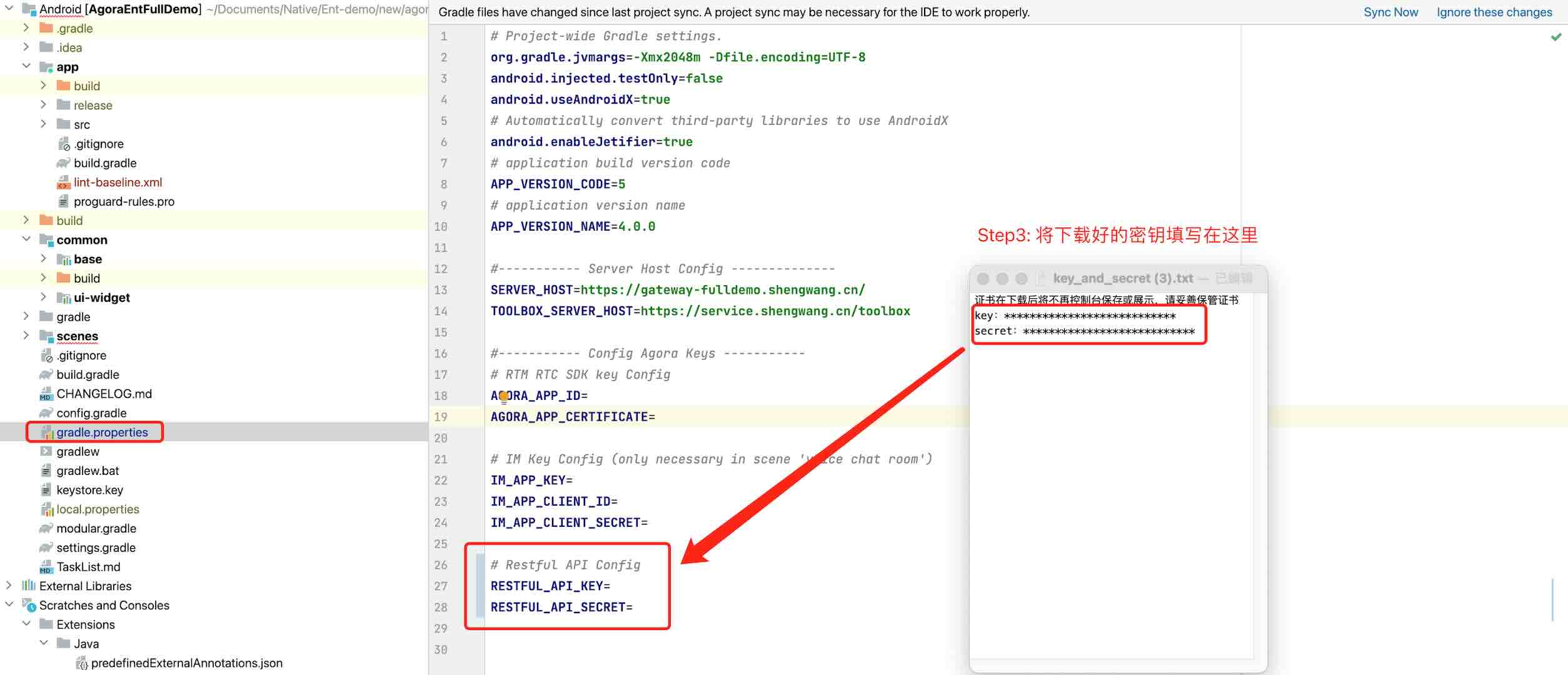Click the predefinedExternalAnnotations.json file icon
The height and width of the screenshot is (675, 1568).
(81, 663)
